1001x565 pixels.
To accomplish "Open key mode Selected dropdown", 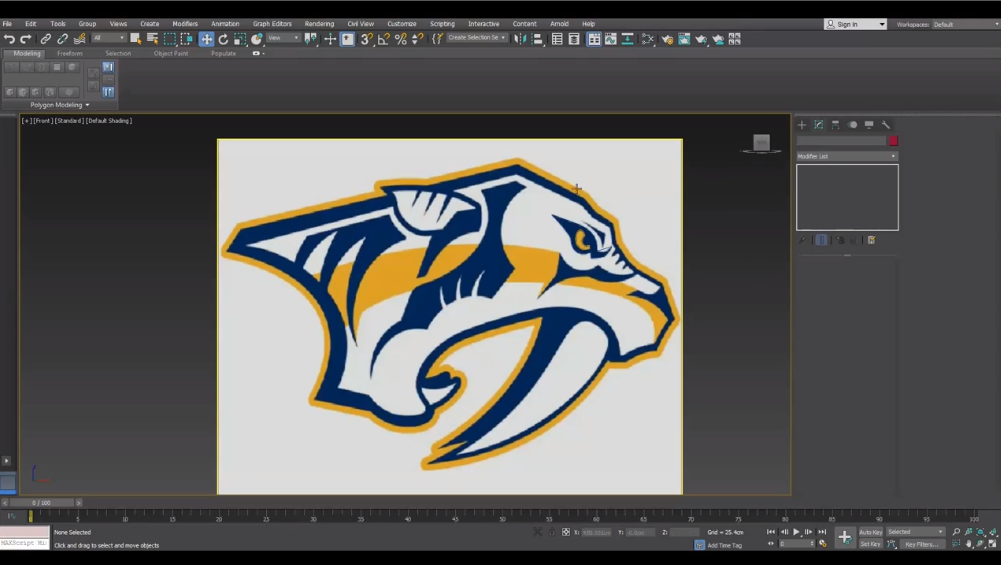I will pos(915,532).
